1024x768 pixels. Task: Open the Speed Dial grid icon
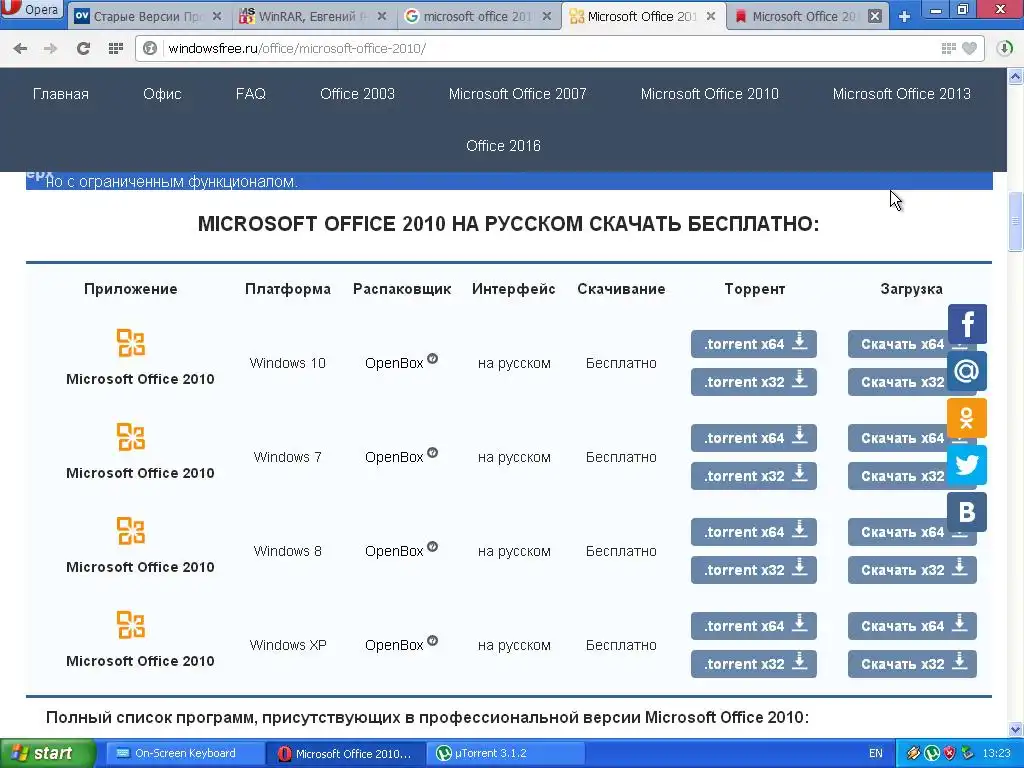pos(116,48)
